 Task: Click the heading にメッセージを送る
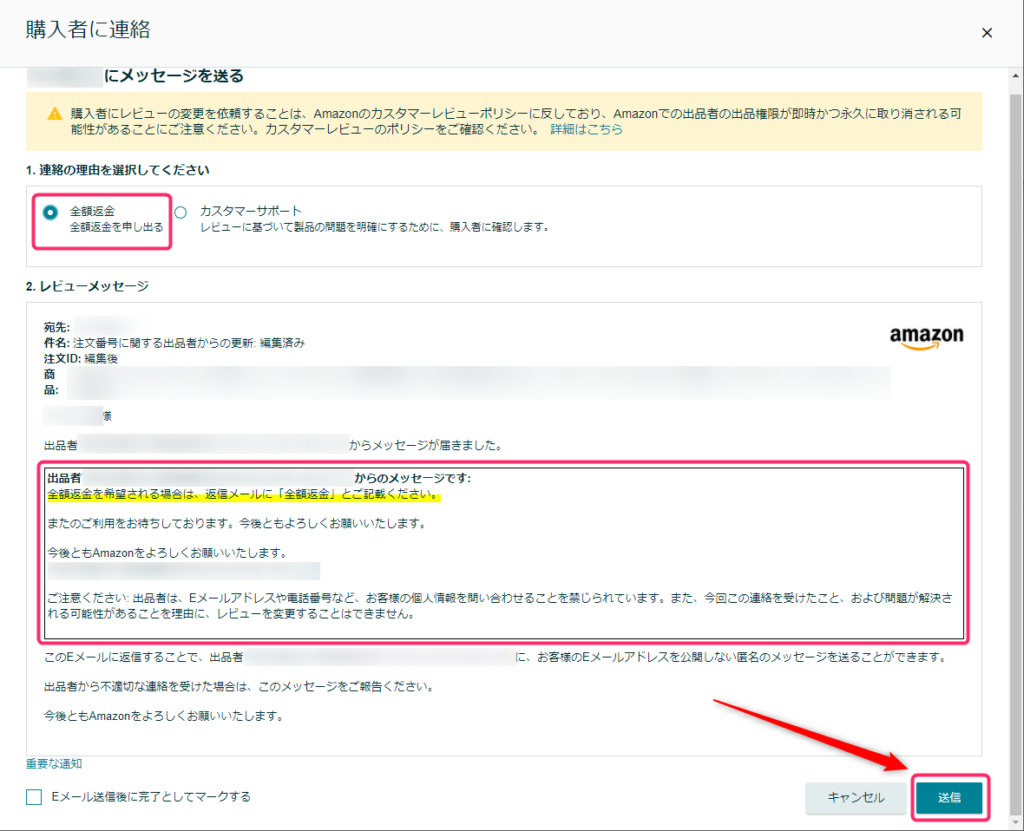point(174,76)
